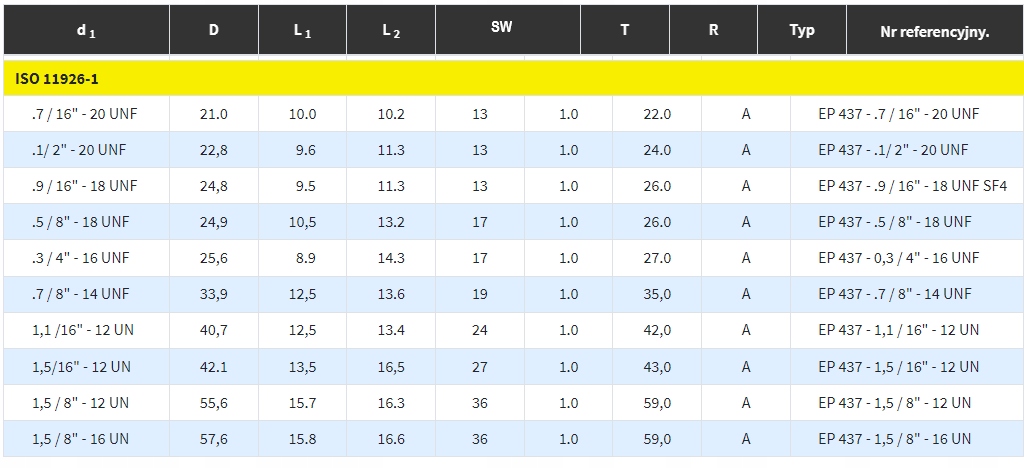
Task: Click the D column header
Action: point(213,30)
